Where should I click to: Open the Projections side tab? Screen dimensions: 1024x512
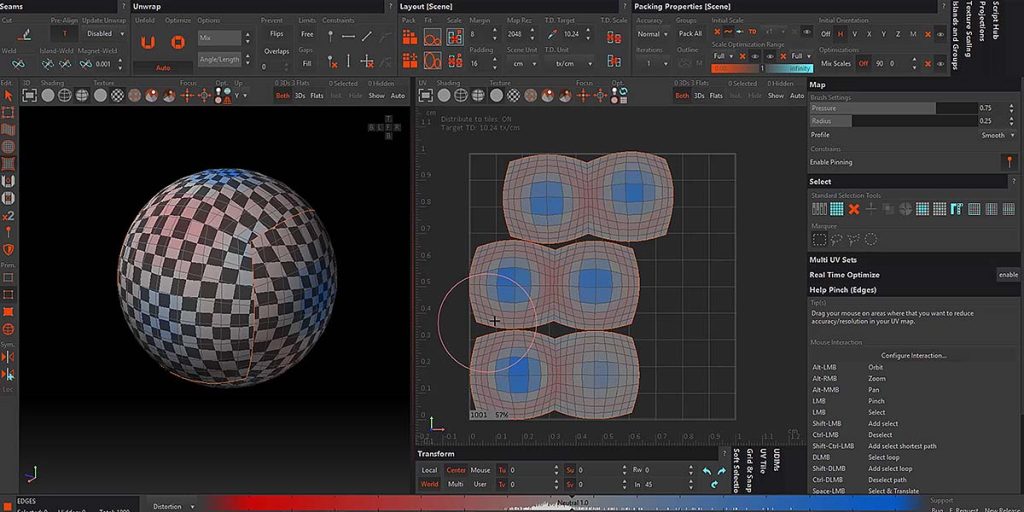[982, 20]
